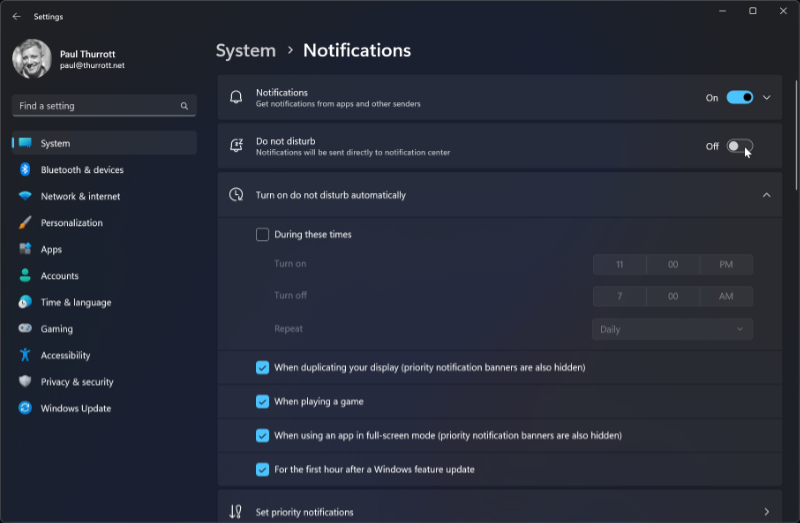Open Network & internet via its Wi-Fi icon

click(25, 196)
